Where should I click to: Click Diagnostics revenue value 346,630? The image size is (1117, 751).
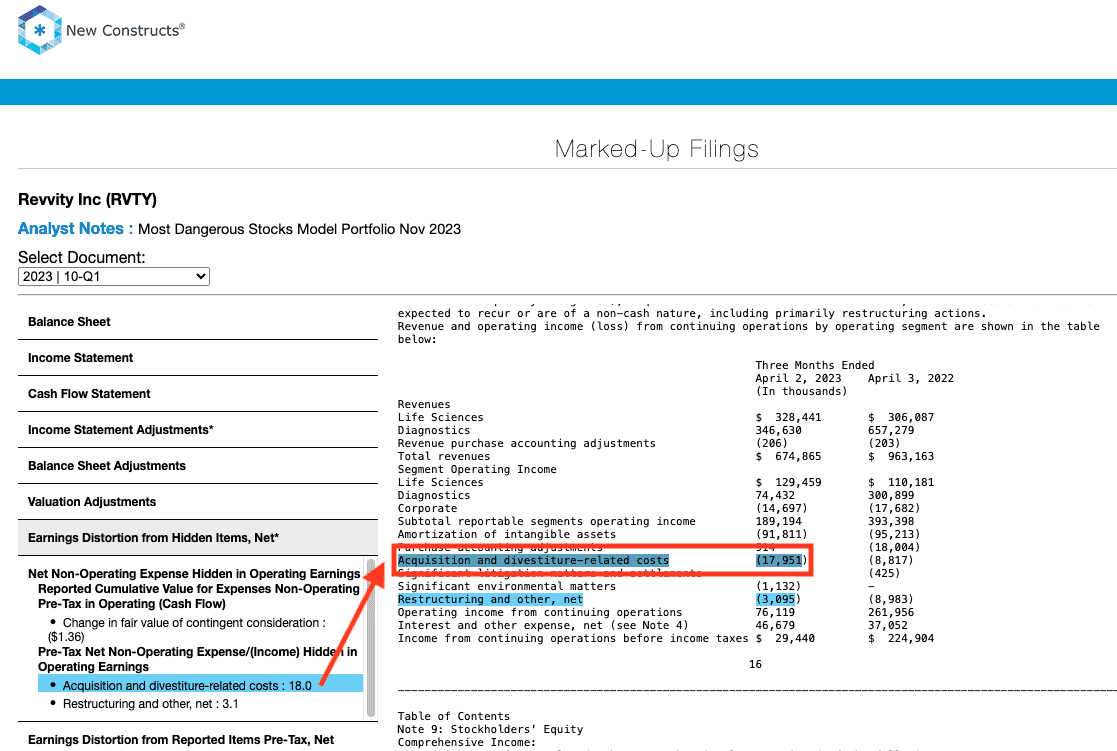(x=779, y=430)
